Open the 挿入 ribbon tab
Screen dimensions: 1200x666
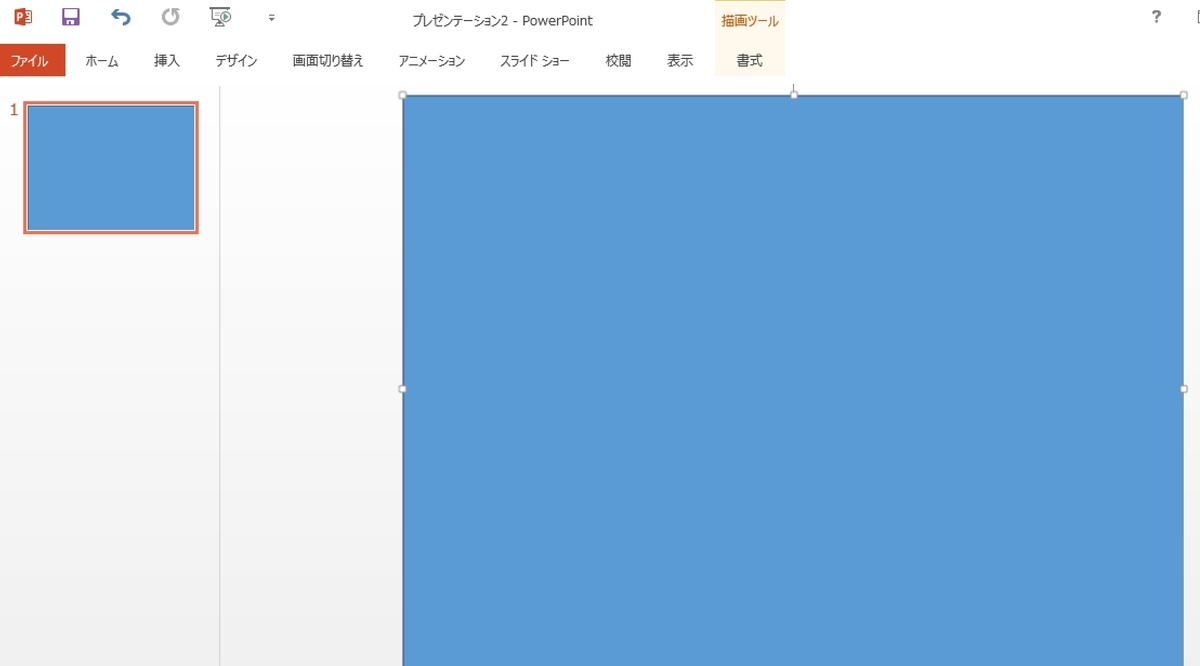click(x=167, y=61)
